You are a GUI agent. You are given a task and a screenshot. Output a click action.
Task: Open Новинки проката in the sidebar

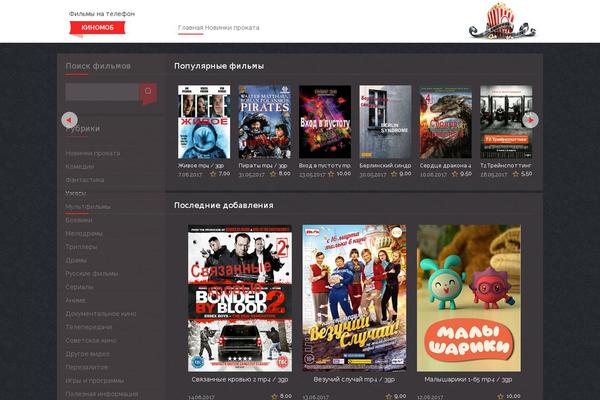pos(93,153)
